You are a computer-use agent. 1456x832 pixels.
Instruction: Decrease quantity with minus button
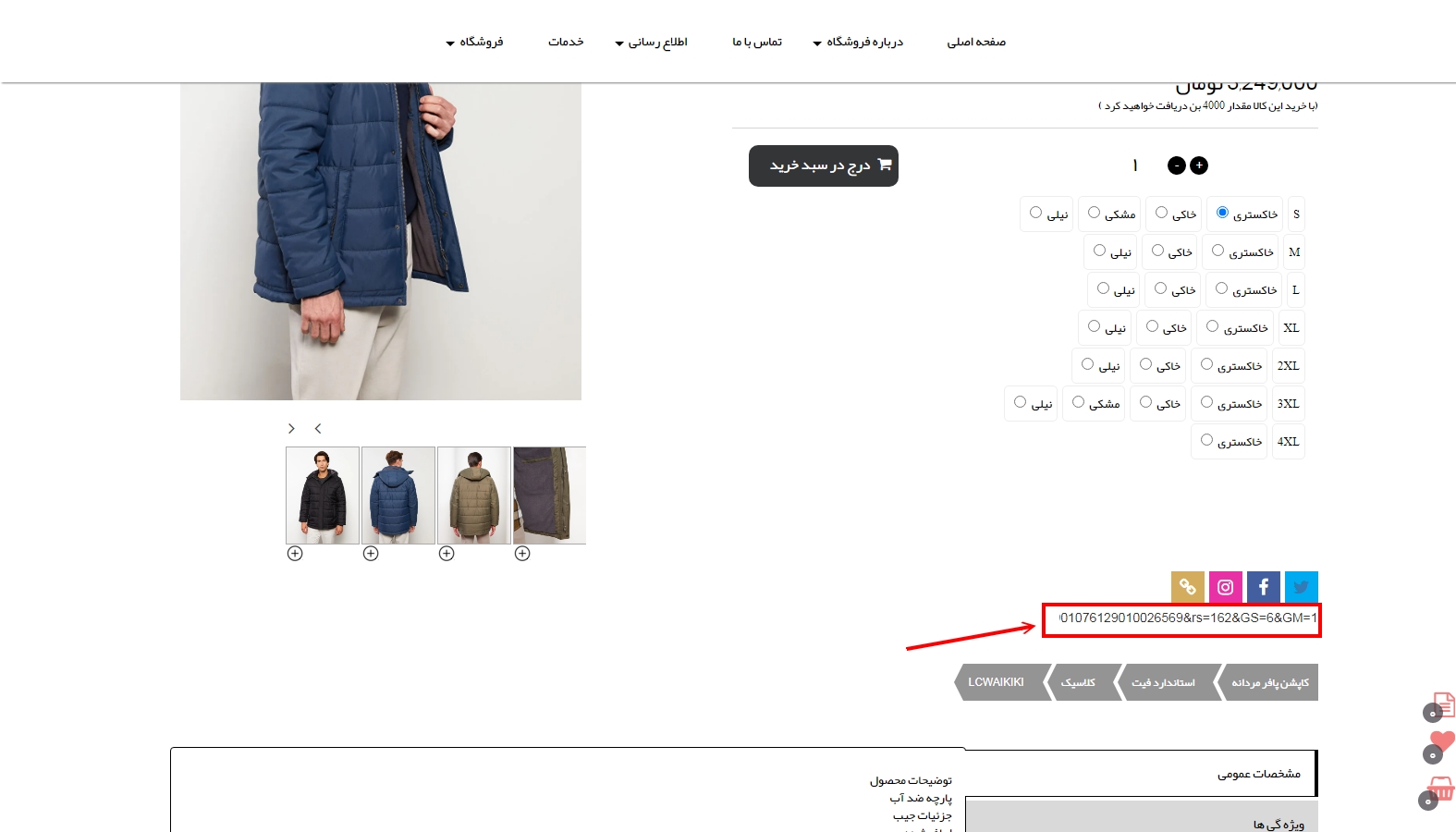(1177, 165)
